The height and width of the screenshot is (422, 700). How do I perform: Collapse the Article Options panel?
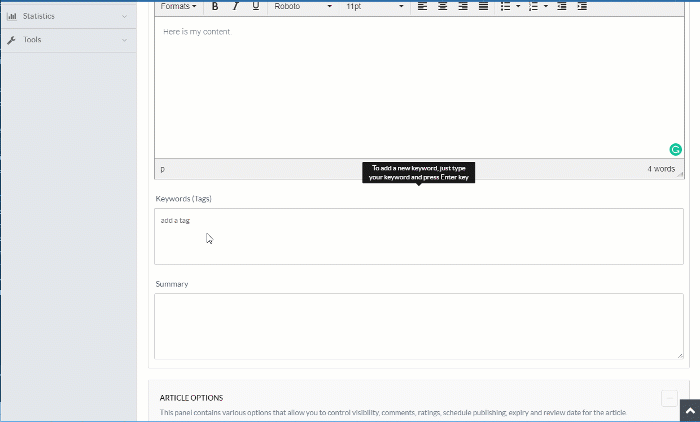(669, 398)
